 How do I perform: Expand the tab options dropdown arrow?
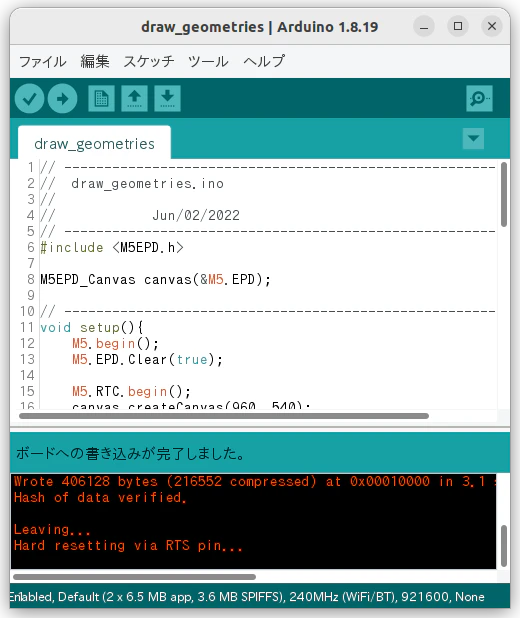(x=473, y=138)
